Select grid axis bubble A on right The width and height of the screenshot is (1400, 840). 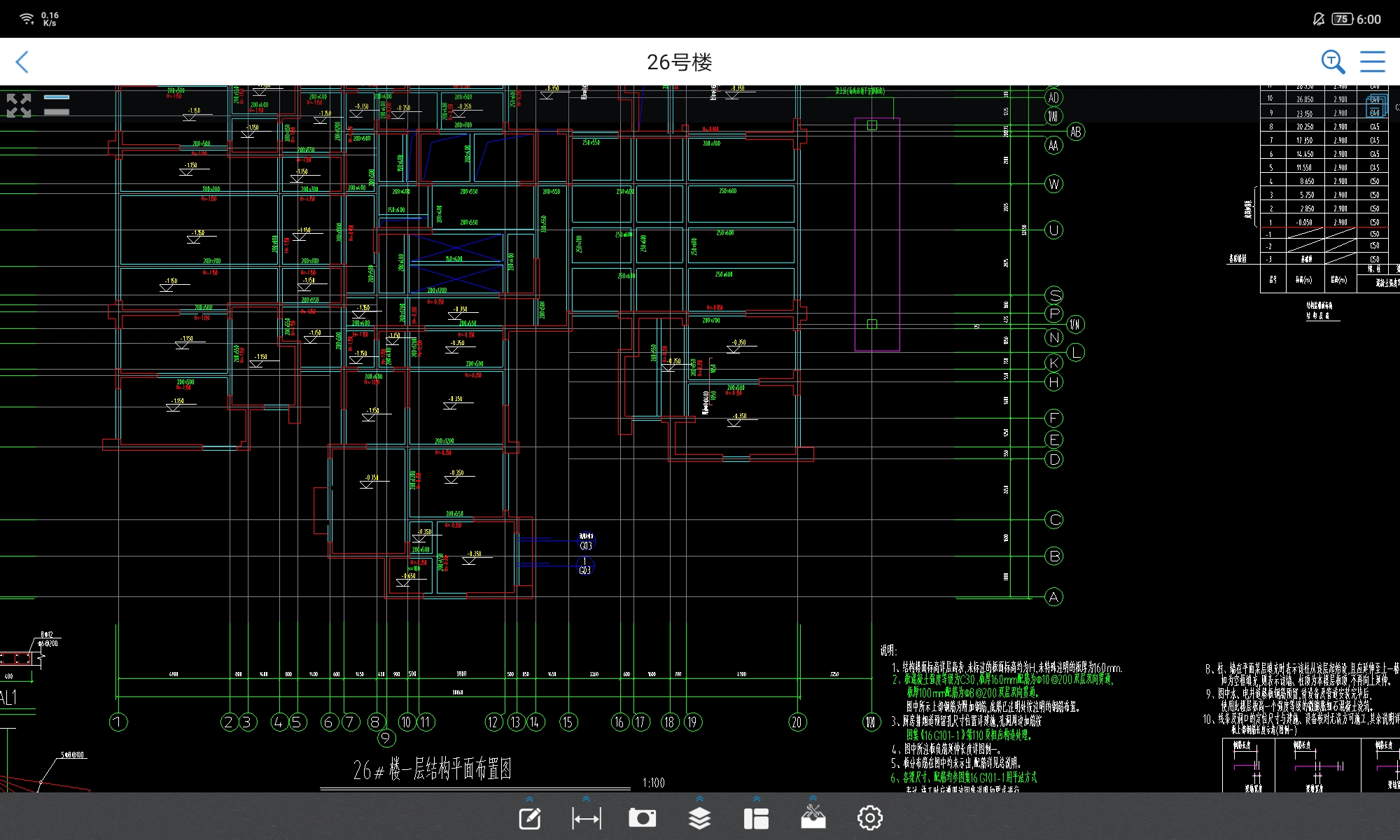1053,597
